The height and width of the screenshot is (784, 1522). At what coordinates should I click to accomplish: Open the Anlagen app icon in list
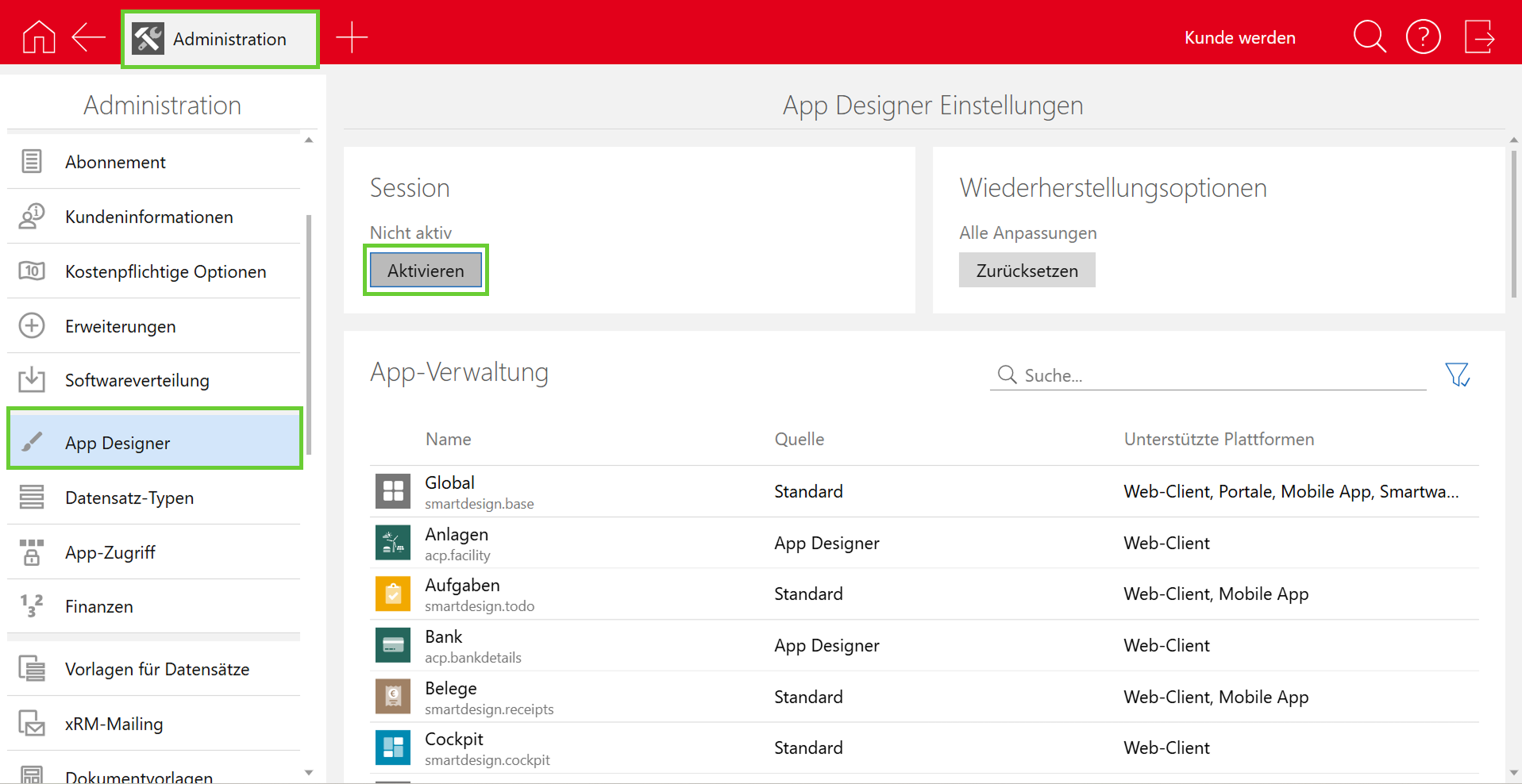(x=393, y=543)
